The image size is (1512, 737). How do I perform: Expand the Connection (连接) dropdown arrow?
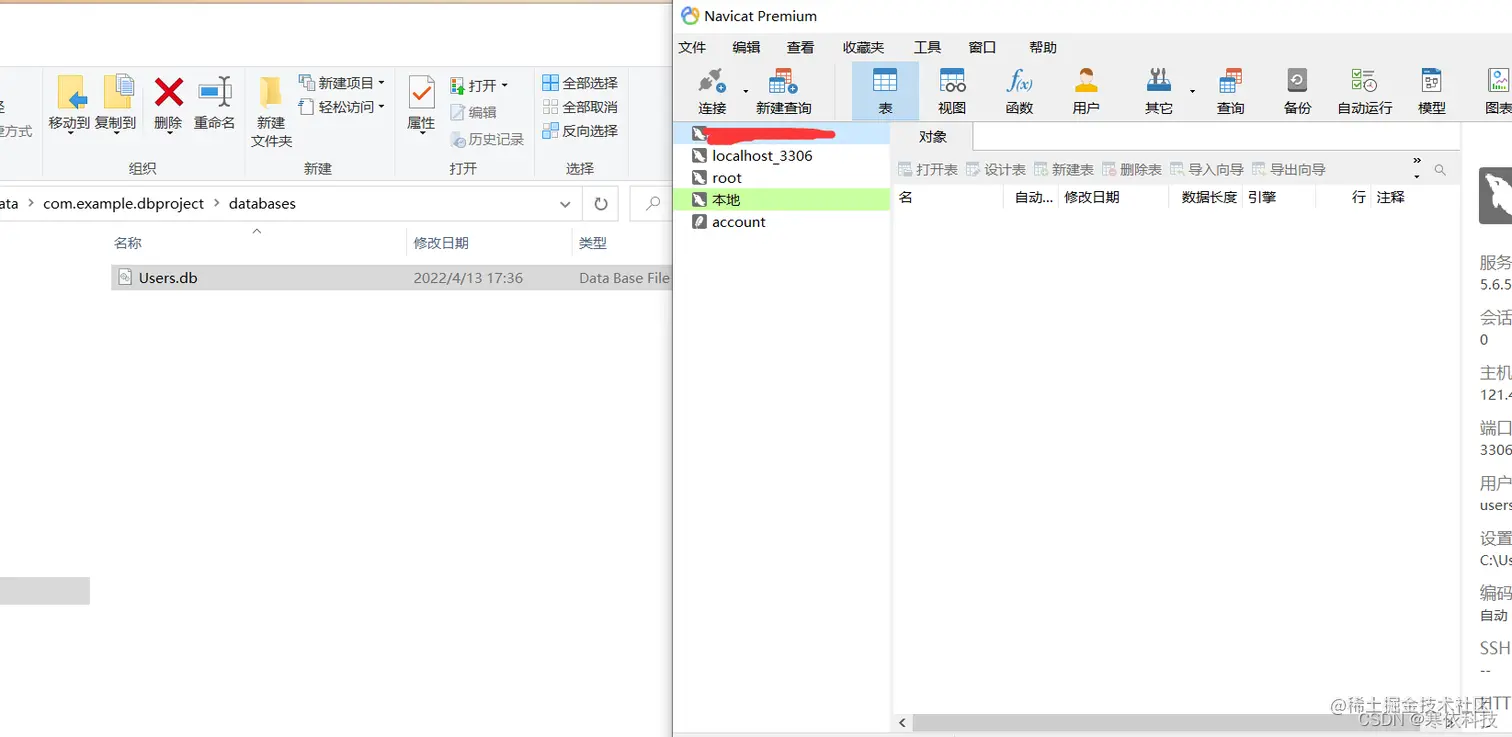click(x=745, y=91)
